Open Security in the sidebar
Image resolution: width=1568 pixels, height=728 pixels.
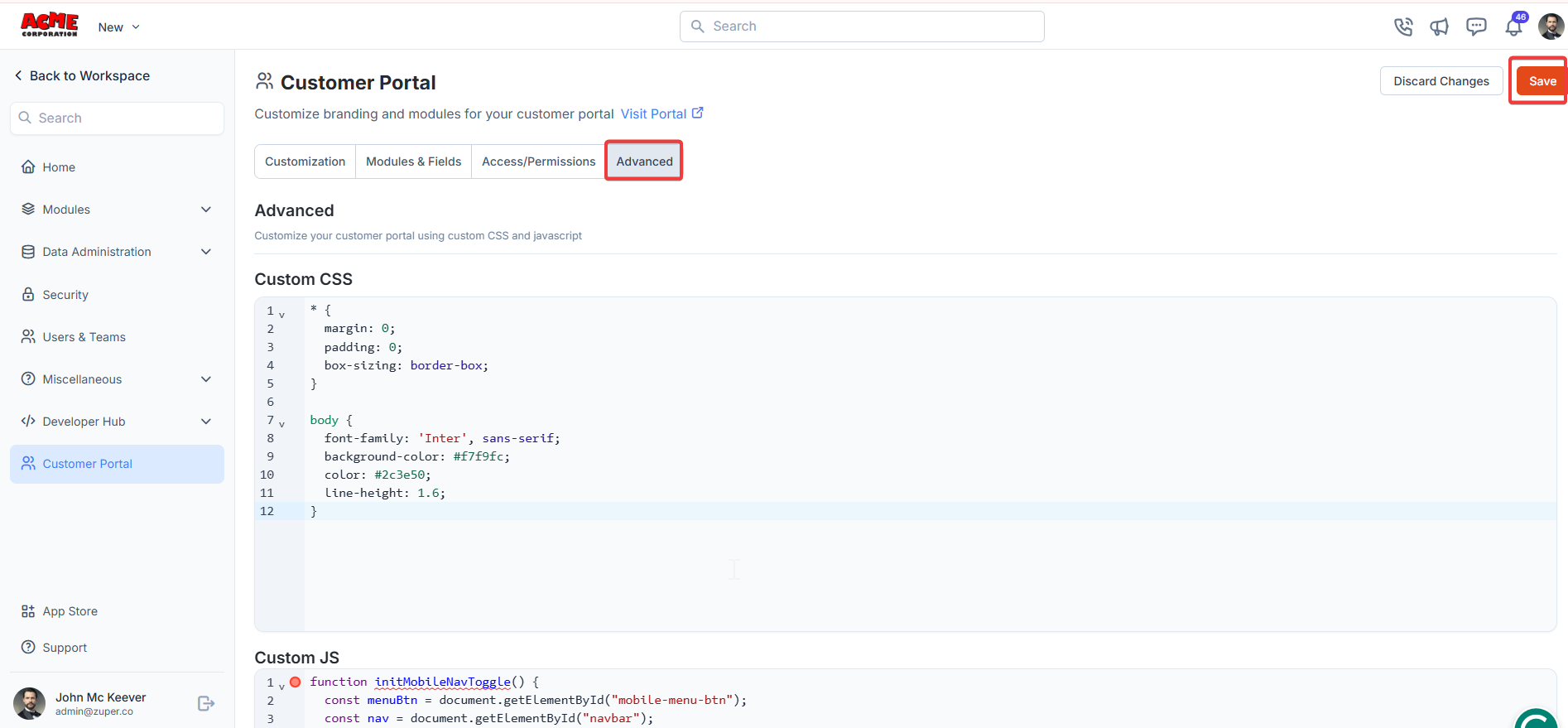pos(117,295)
